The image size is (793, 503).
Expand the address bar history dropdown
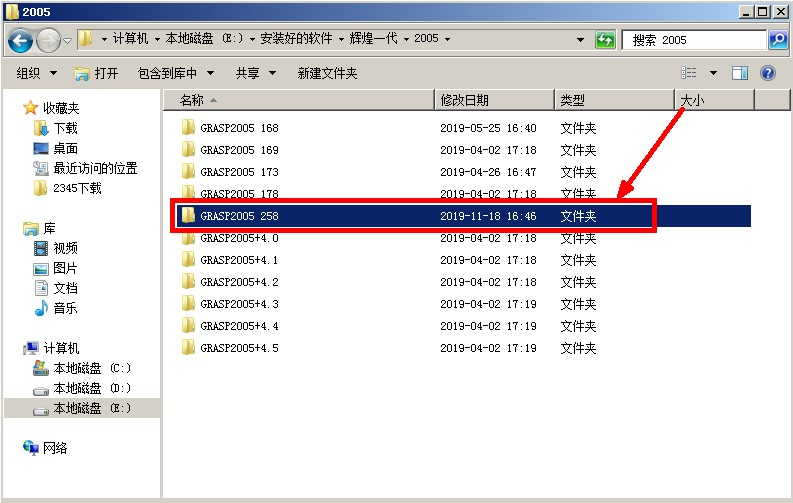click(x=581, y=40)
